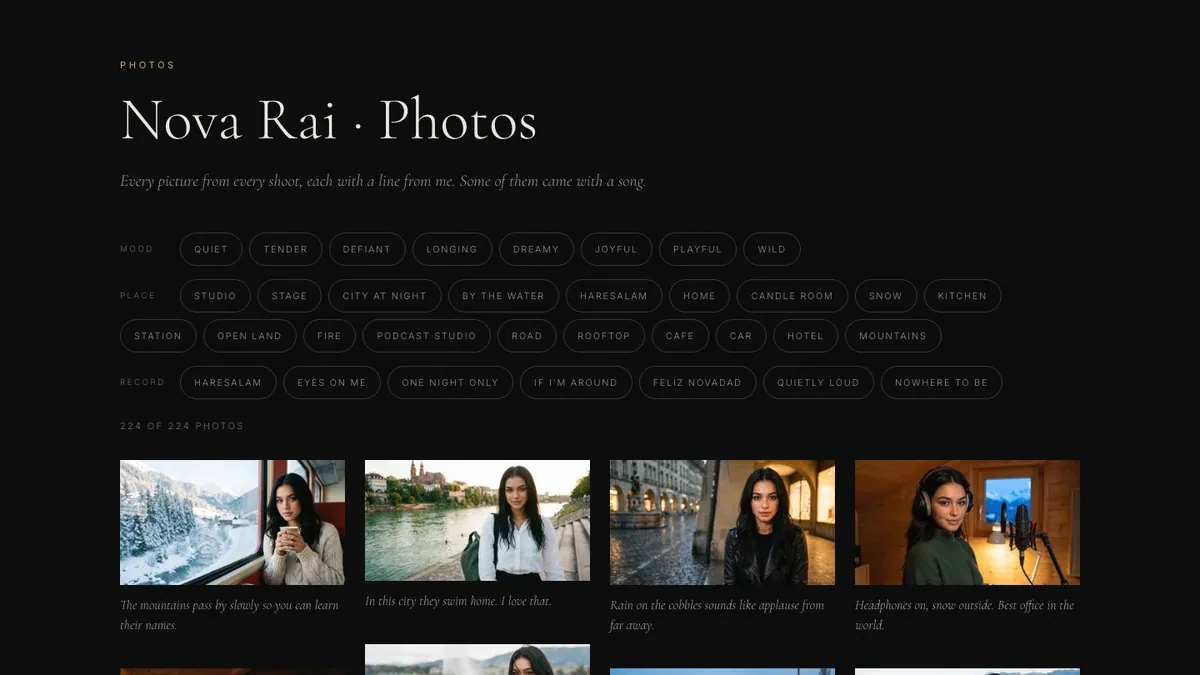Screen dimensions: 1200x675
Task: Choose the Stage place chip
Action: tap(289, 296)
